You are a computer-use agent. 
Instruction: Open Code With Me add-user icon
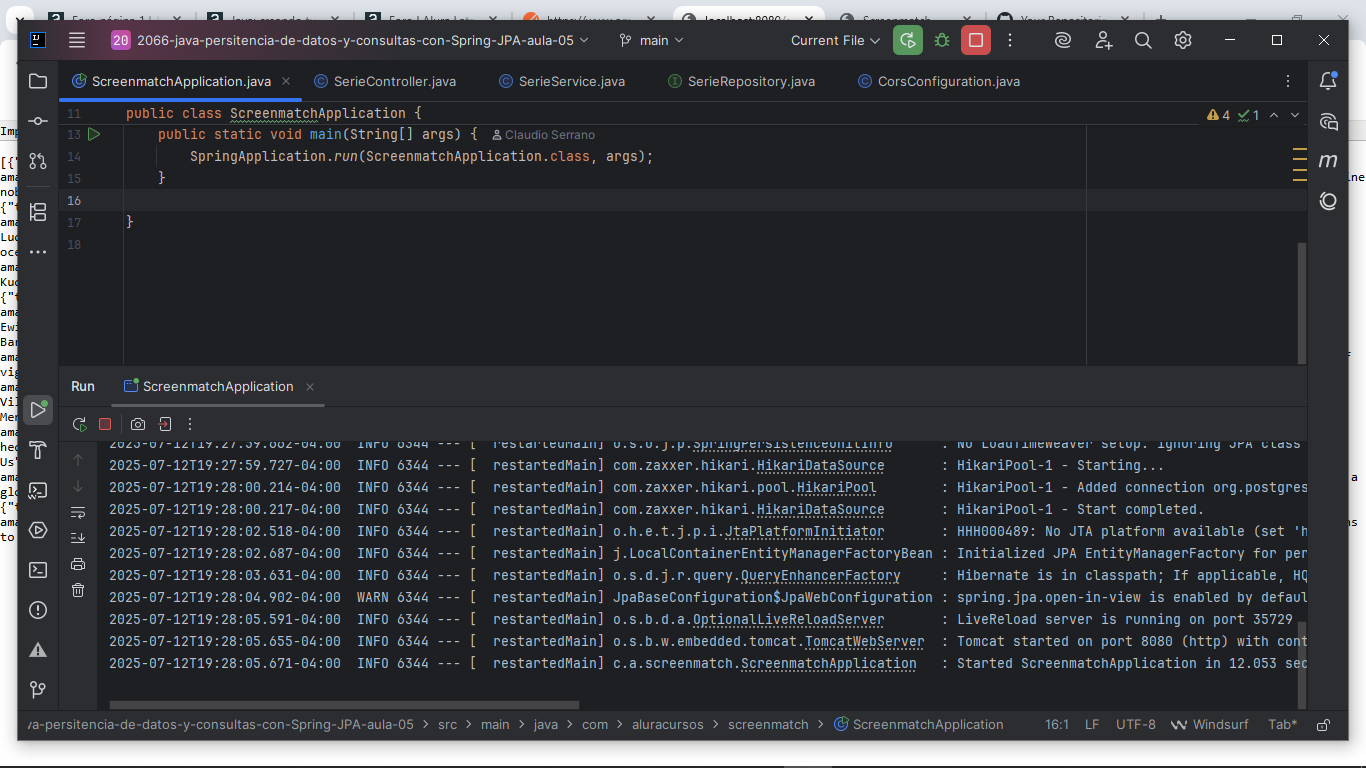point(1103,40)
